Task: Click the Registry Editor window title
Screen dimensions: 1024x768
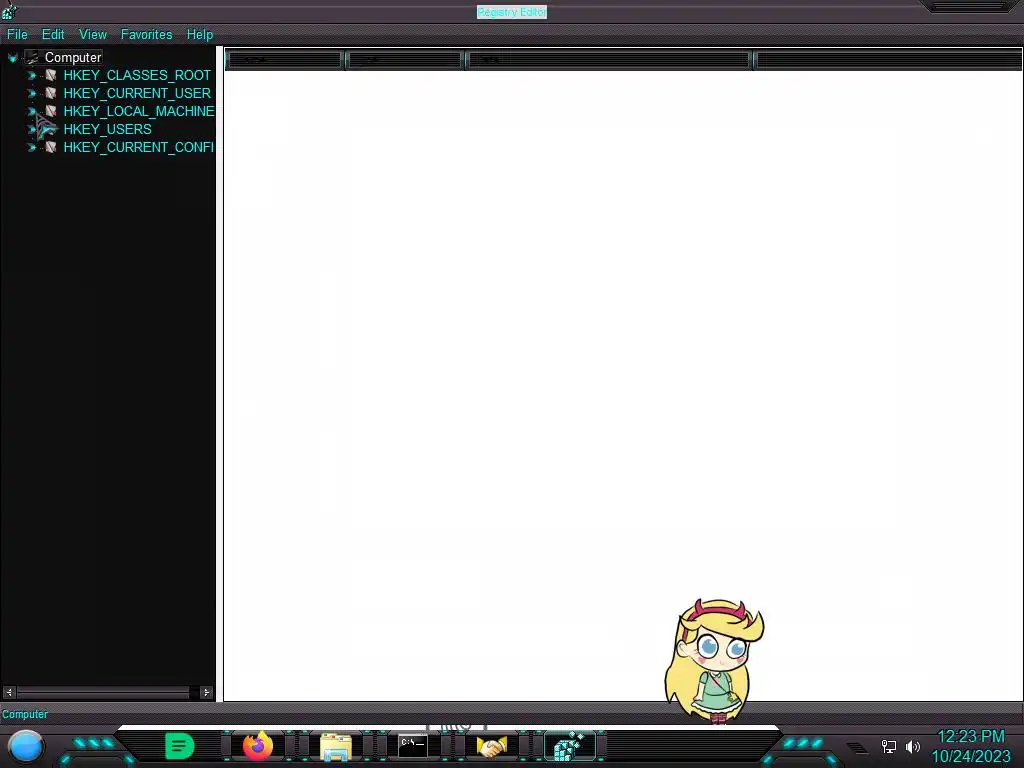Action: (512, 12)
